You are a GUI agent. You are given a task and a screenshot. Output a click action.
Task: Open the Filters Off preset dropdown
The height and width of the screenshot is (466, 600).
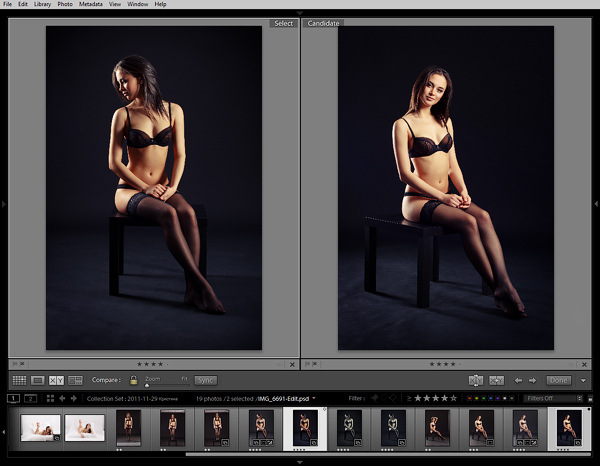pos(553,398)
